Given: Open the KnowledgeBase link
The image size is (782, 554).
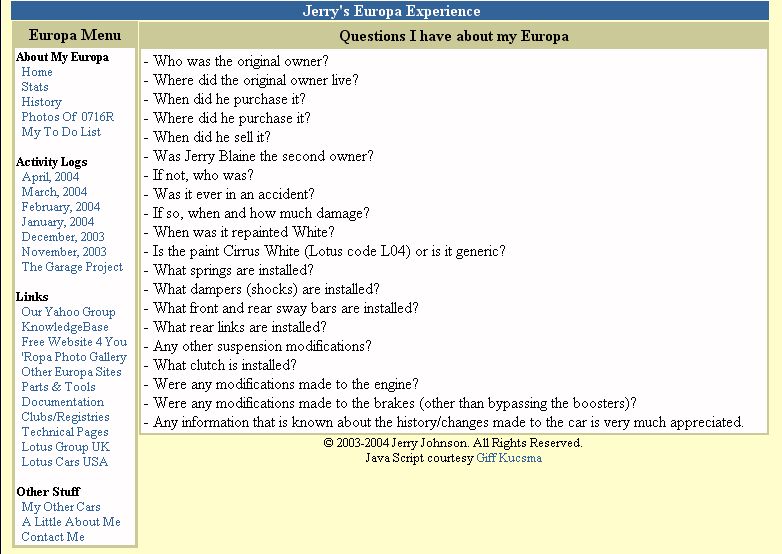Looking at the screenshot, I should click(65, 327).
